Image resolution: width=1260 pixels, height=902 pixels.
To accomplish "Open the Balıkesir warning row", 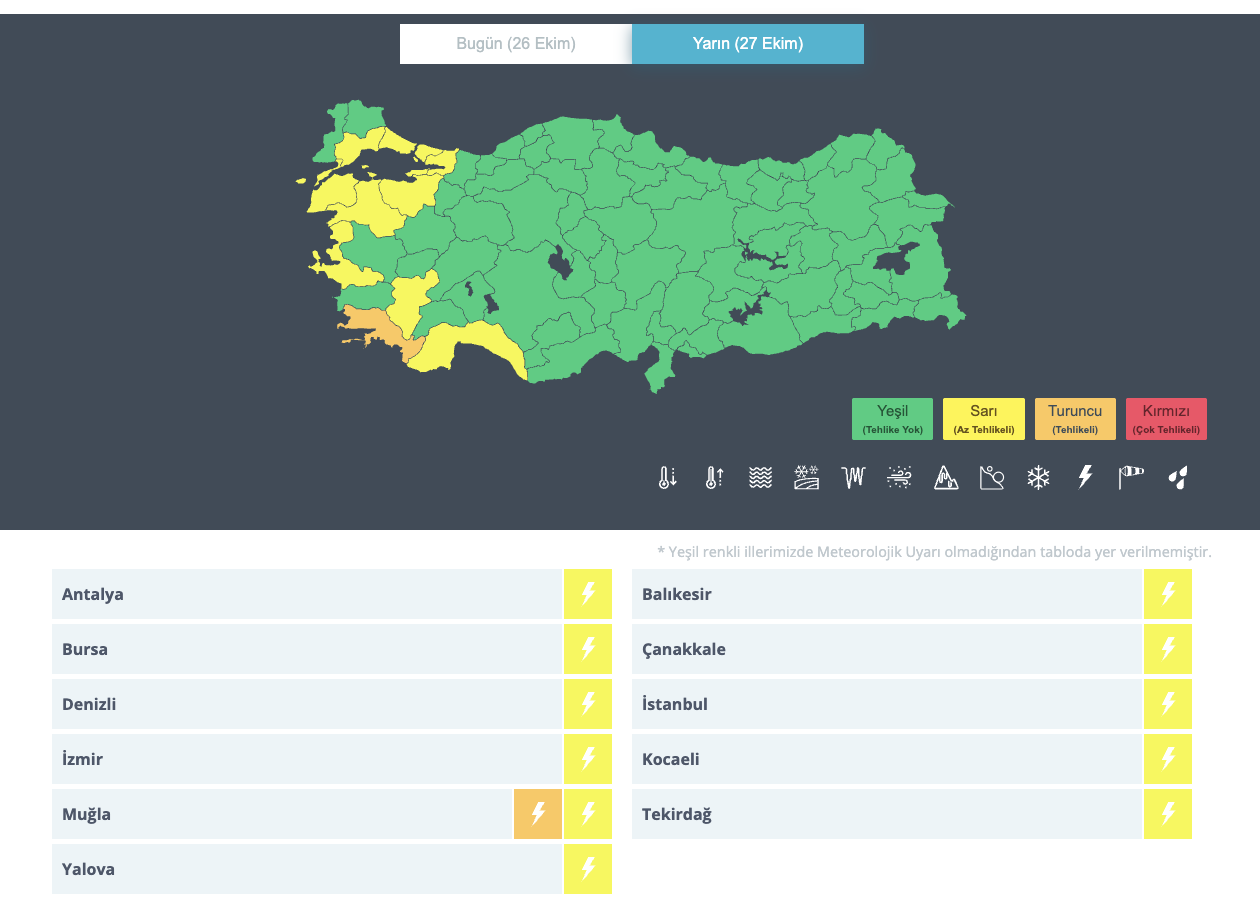I will click(x=912, y=594).
